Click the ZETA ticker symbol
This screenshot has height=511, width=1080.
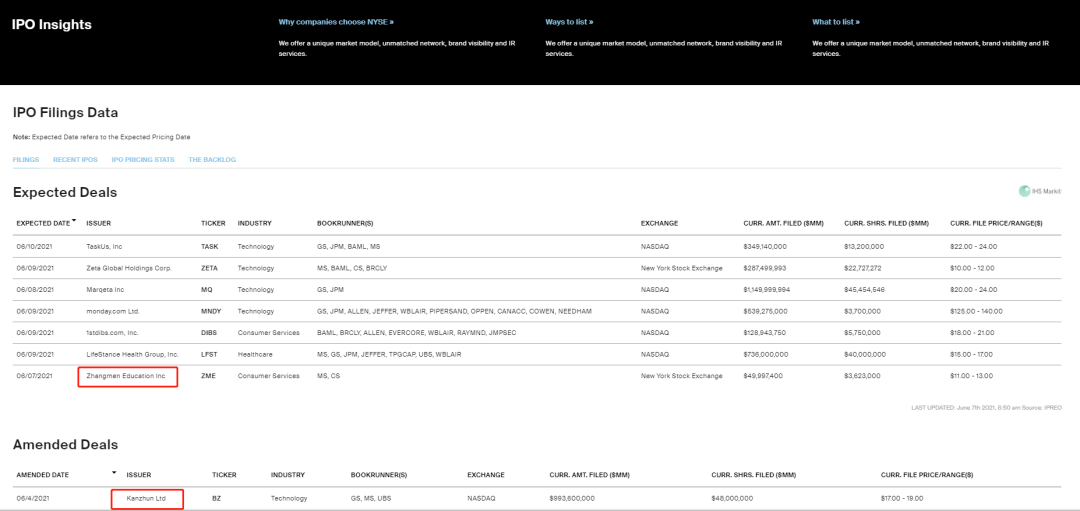(209, 268)
